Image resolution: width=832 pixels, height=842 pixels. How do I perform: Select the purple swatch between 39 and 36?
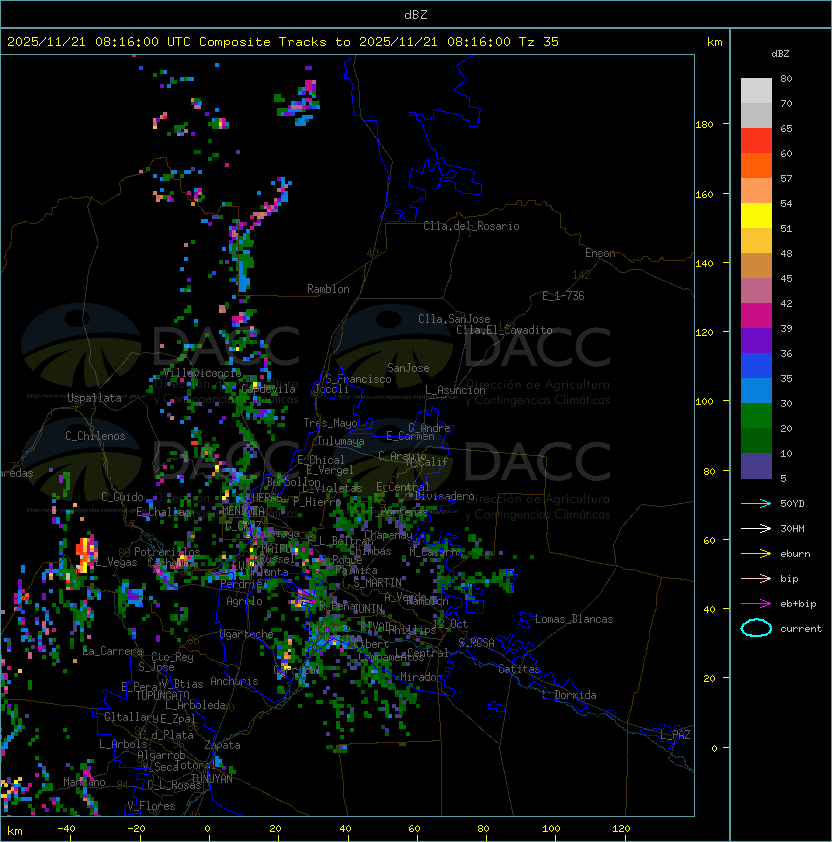[756, 340]
